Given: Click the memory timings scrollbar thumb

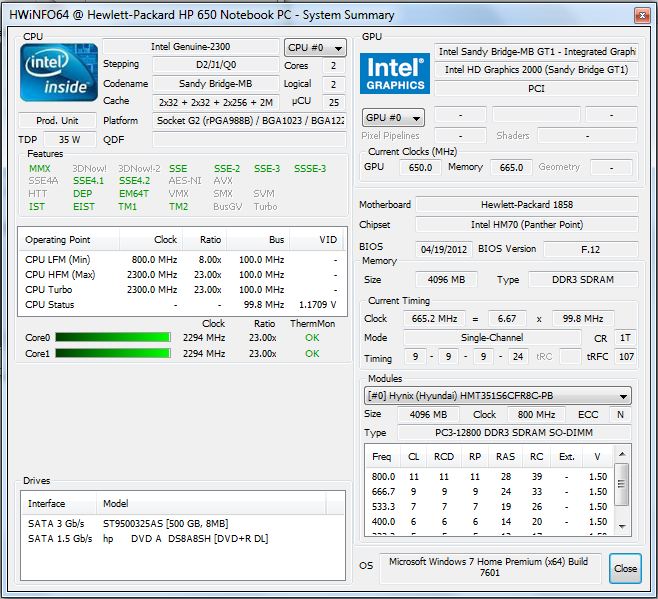Looking at the screenshot, I should [621, 484].
